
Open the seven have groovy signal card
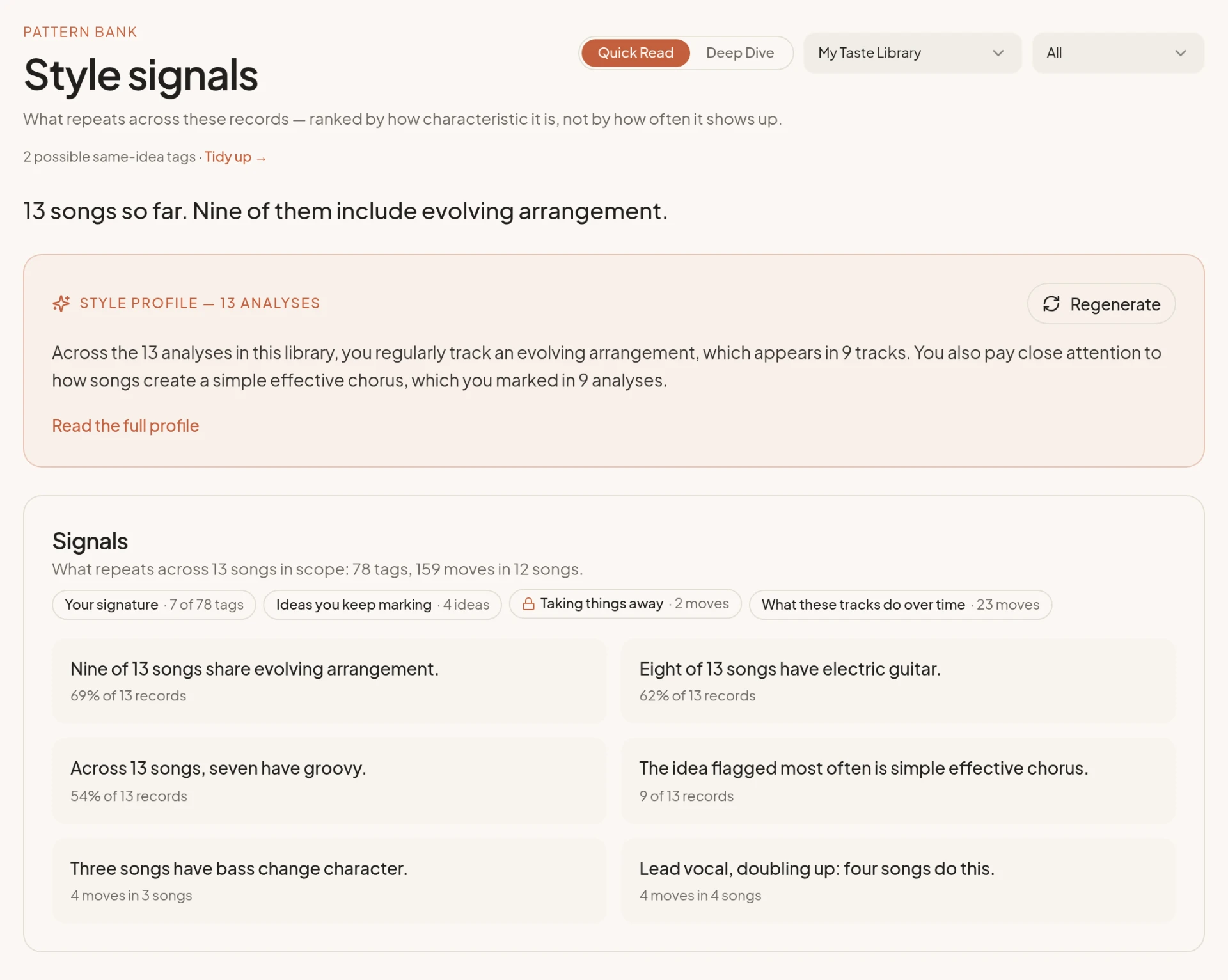point(329,780)
